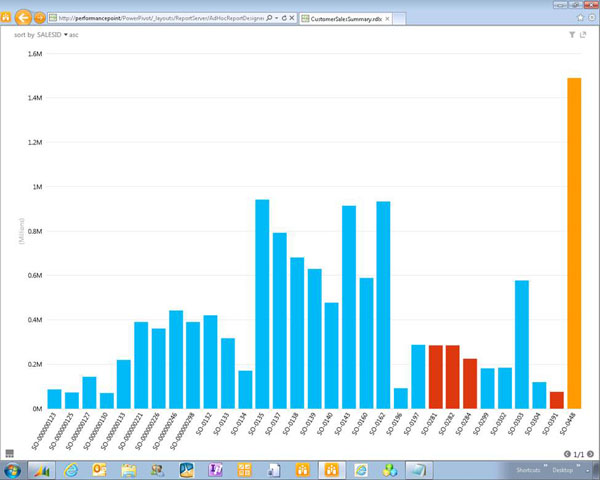600x480 pixels.
Task: Open the Dynamics chart-logo taskbar icon
Action: (42, 470)
